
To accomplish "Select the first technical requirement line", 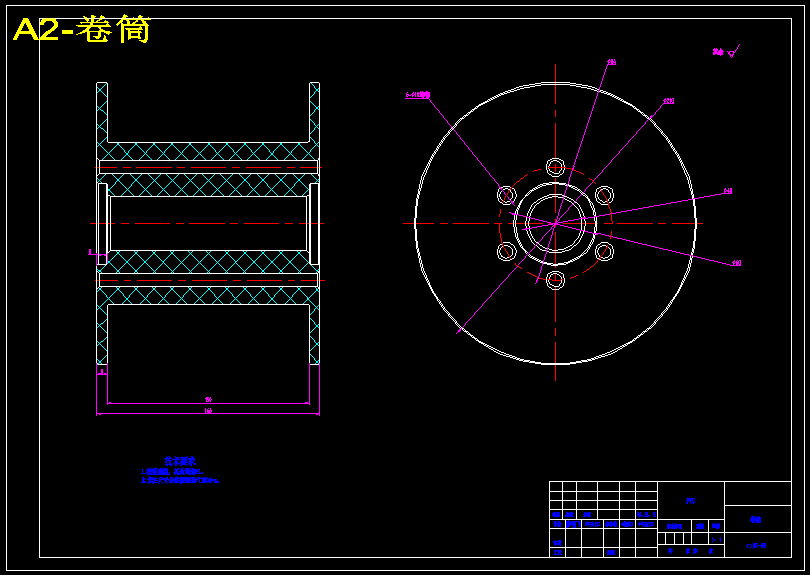I will [172, 472].
